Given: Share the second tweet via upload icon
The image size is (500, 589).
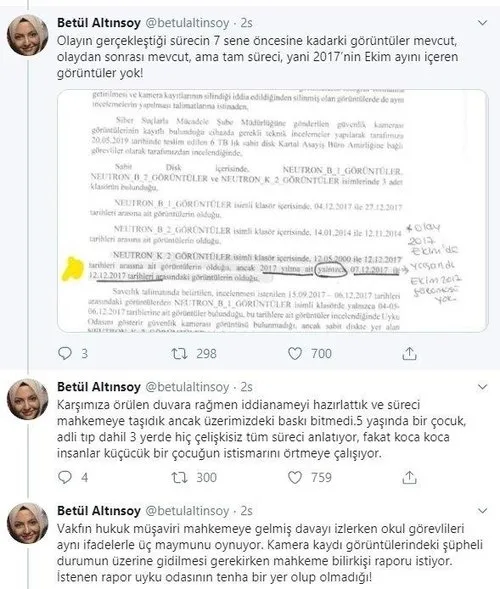Looking at the screenshot, I should point(409,477).
